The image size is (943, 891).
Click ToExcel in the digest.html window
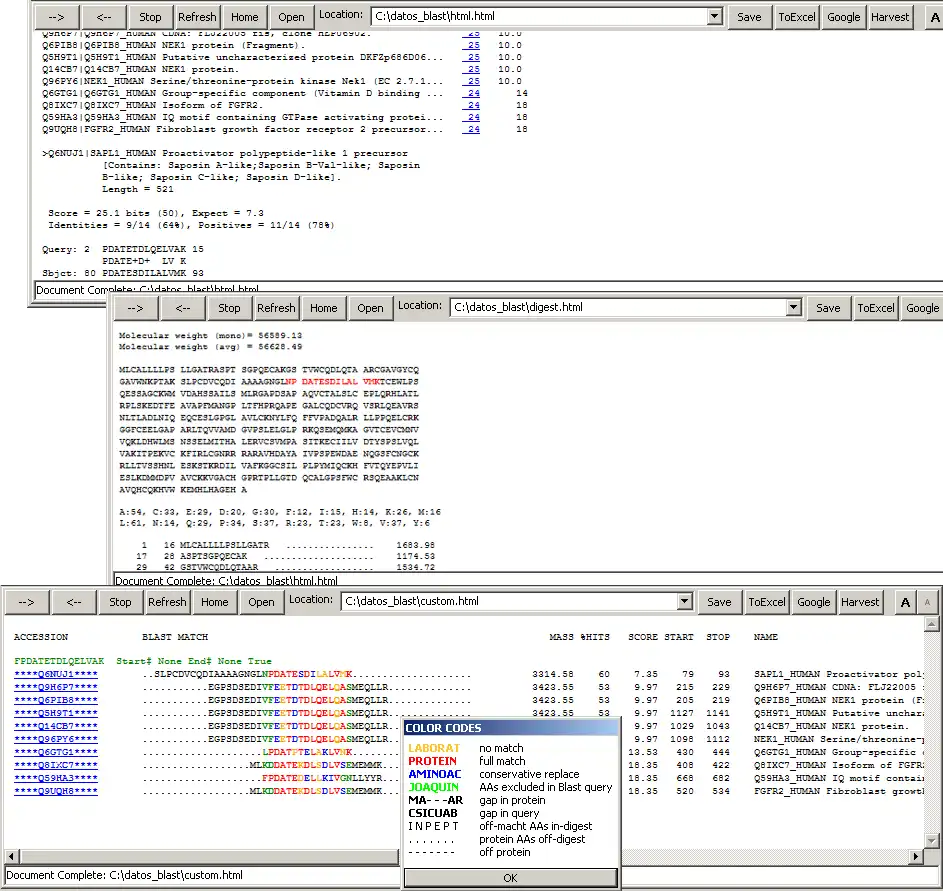click(x=876, y=308)
